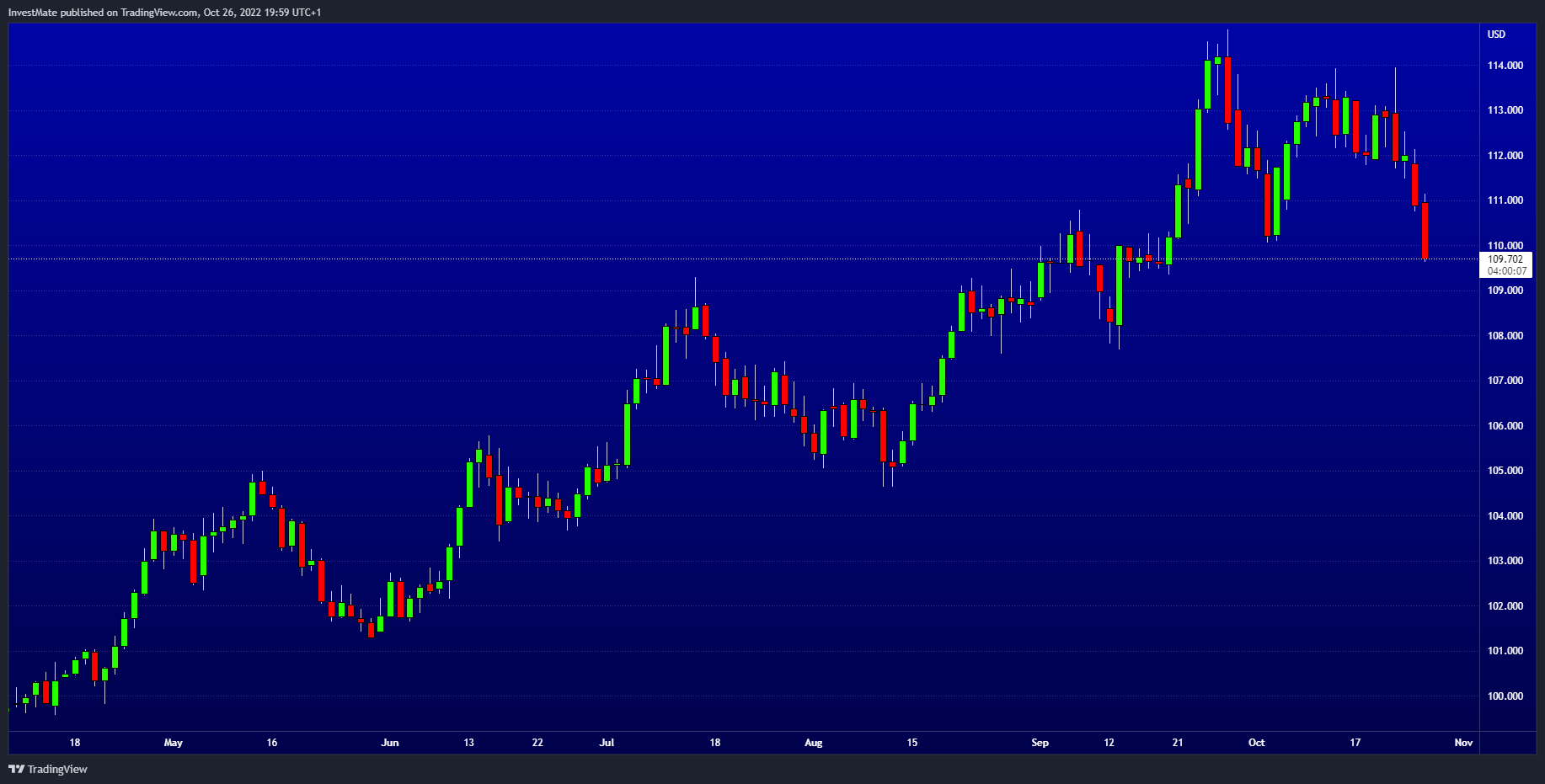
Task: Click the 17 date label on the time axis
Action: pos(1355,743)
